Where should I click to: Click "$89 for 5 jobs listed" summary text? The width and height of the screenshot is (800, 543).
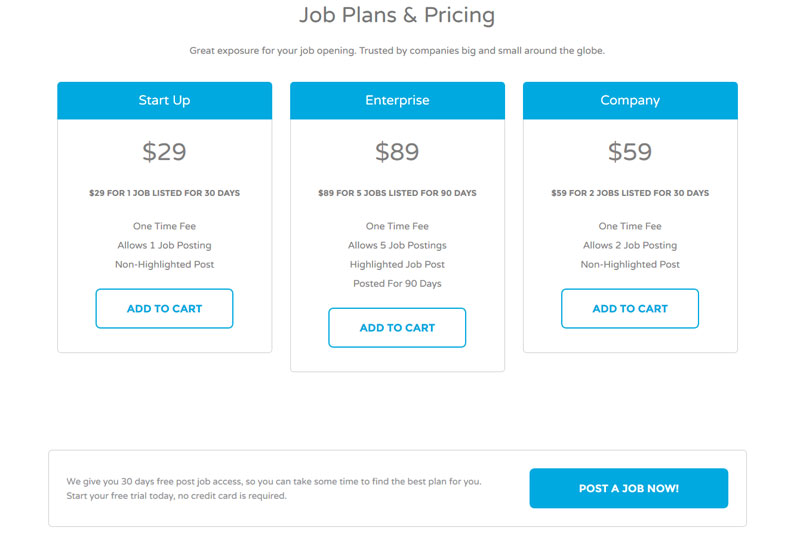397,193
